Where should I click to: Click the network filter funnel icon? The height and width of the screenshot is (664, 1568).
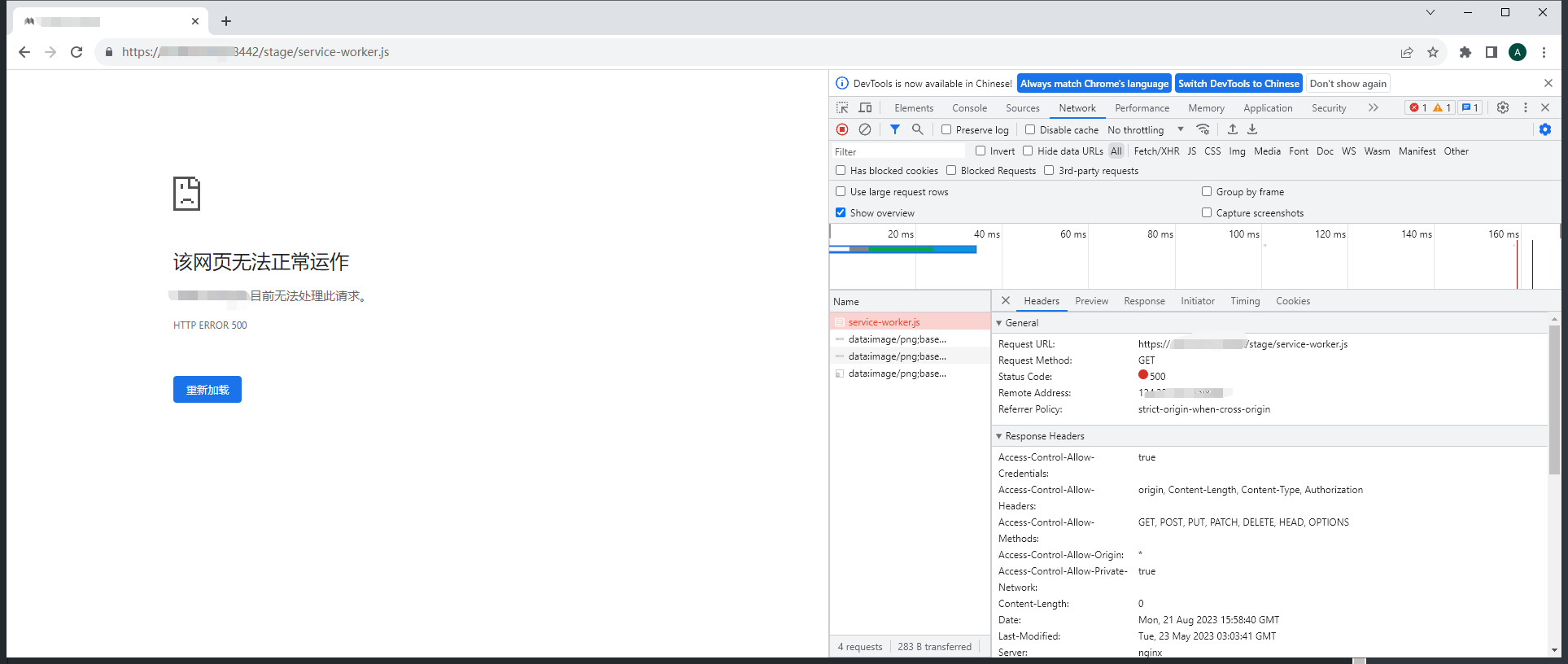click(x=894, y=129)
